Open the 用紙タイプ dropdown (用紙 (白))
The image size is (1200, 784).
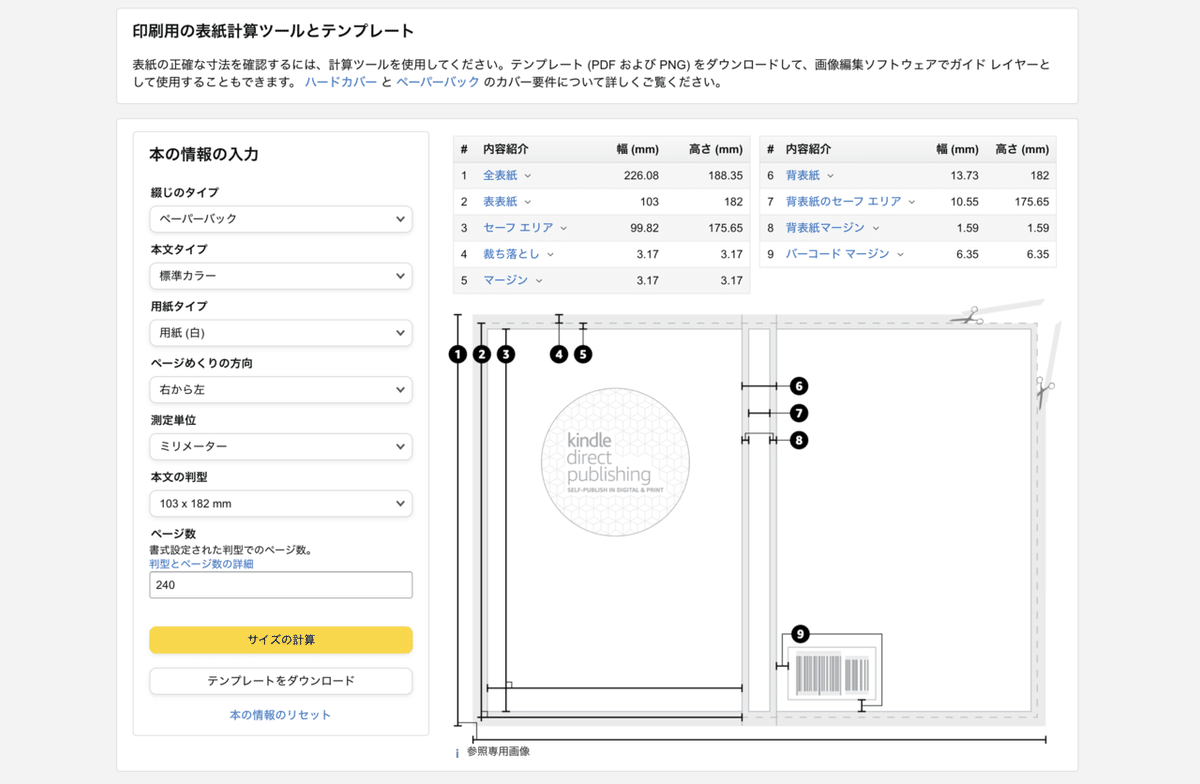tap(281, 333)
